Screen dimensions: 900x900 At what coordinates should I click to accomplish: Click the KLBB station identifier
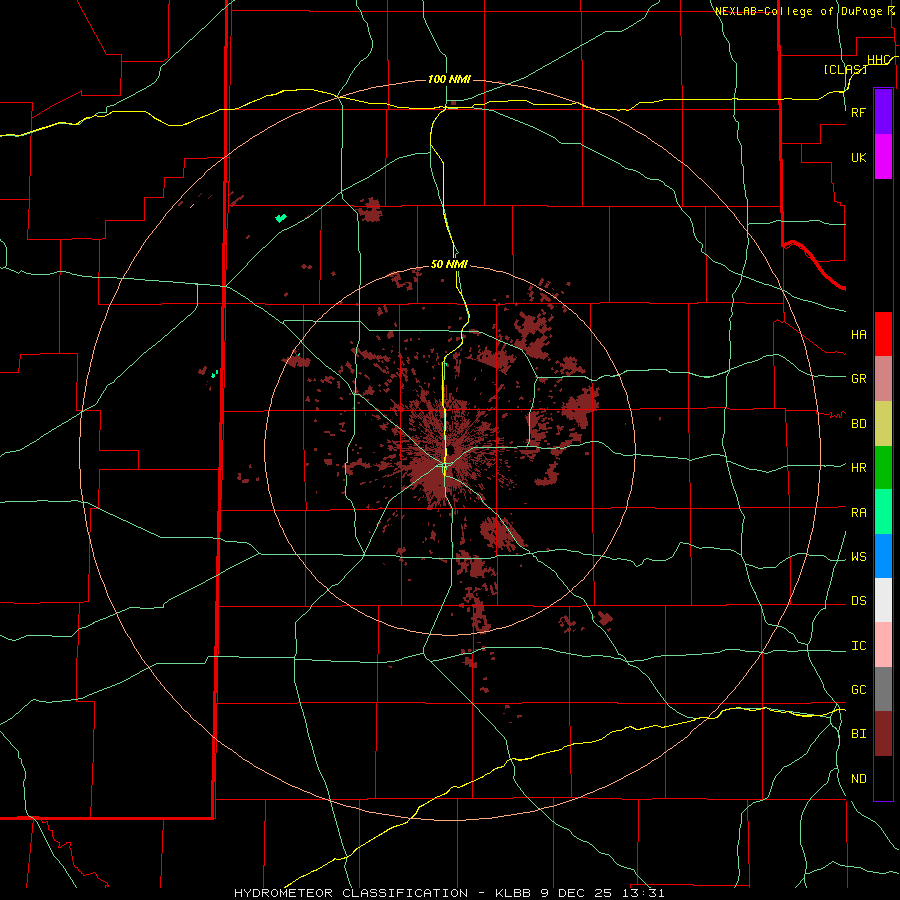(x=514, y=893)
